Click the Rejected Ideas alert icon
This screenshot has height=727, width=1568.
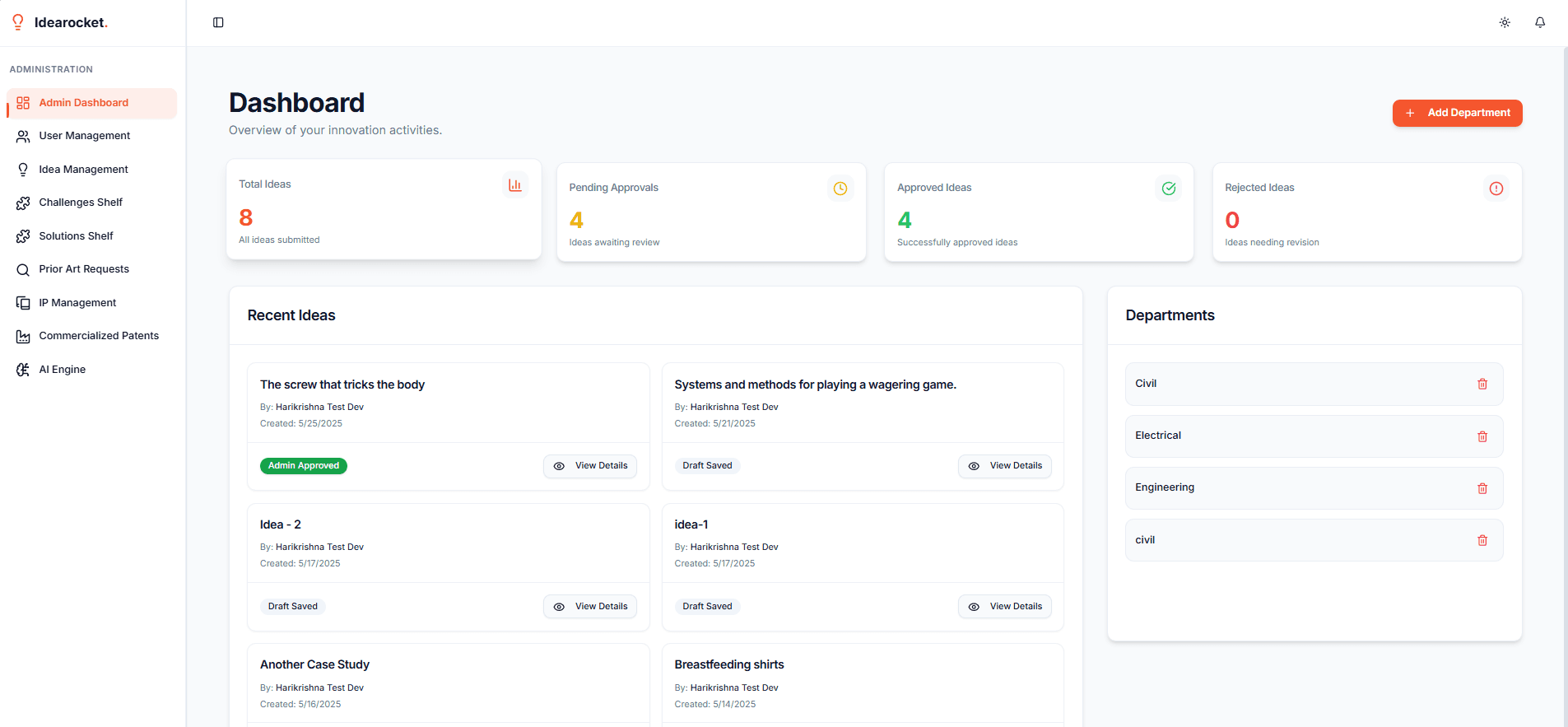pos(1496,189)
